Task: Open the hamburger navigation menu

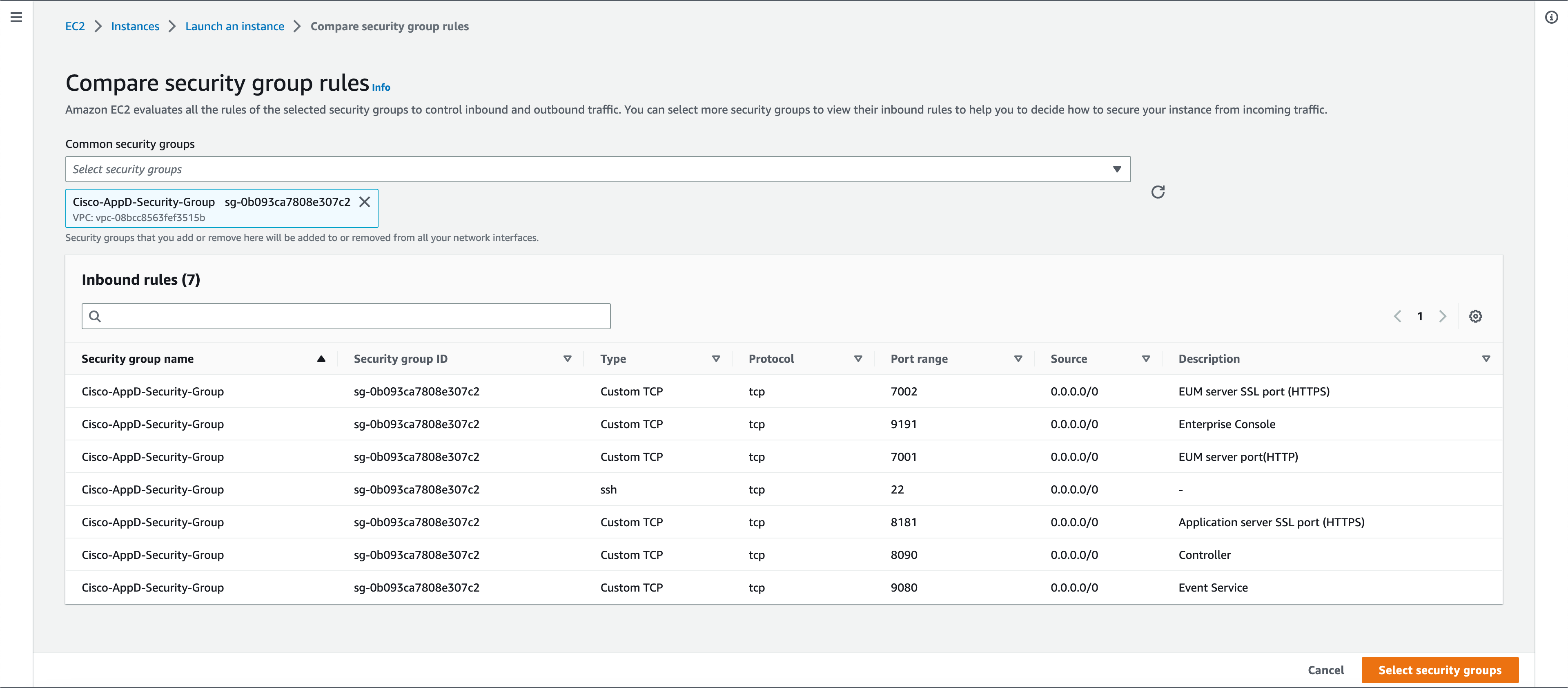Action: pyautogui.click(x=16, y=17)
